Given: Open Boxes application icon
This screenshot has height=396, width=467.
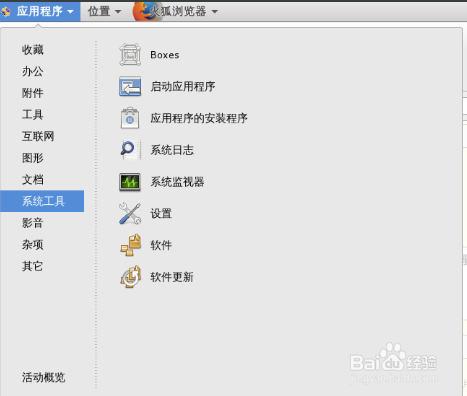Looking at the screenshot, I should pos(130,55).
